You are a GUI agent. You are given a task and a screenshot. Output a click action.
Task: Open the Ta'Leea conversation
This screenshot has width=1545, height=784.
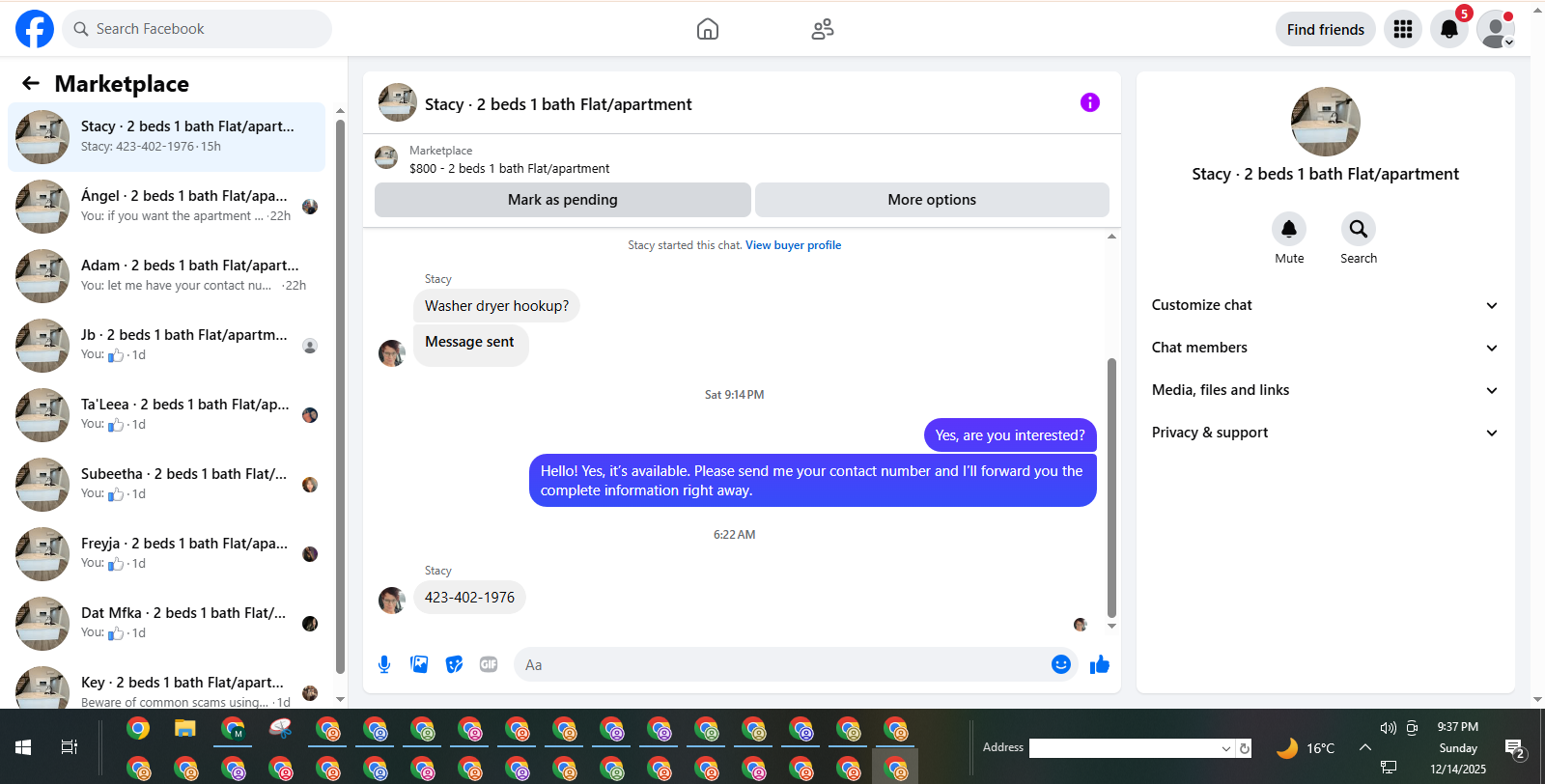tap(166, 415)
